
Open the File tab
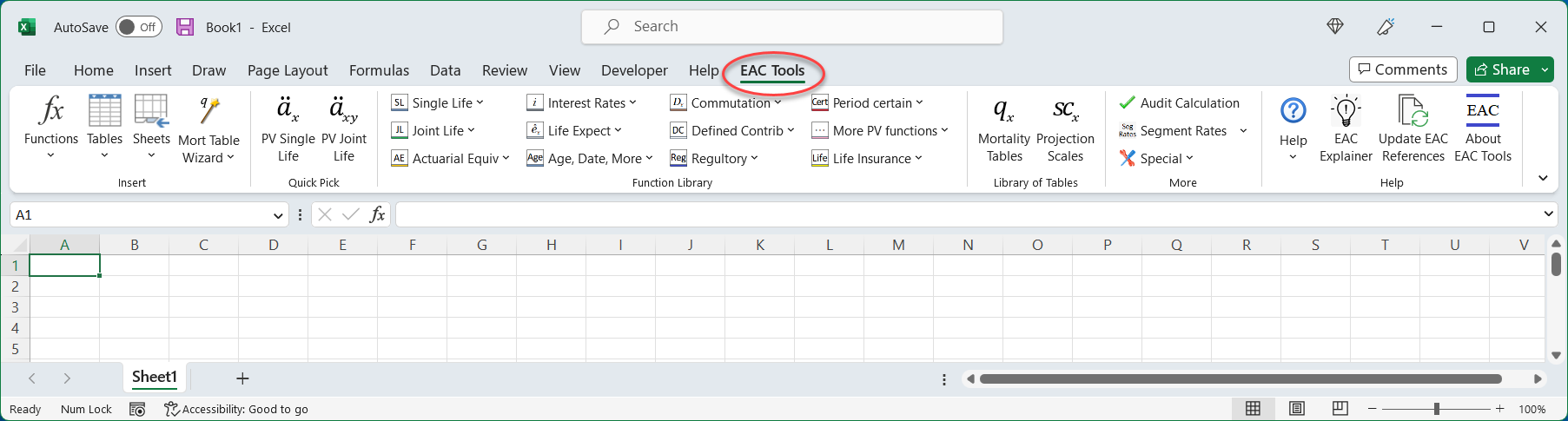coord(35,70)
